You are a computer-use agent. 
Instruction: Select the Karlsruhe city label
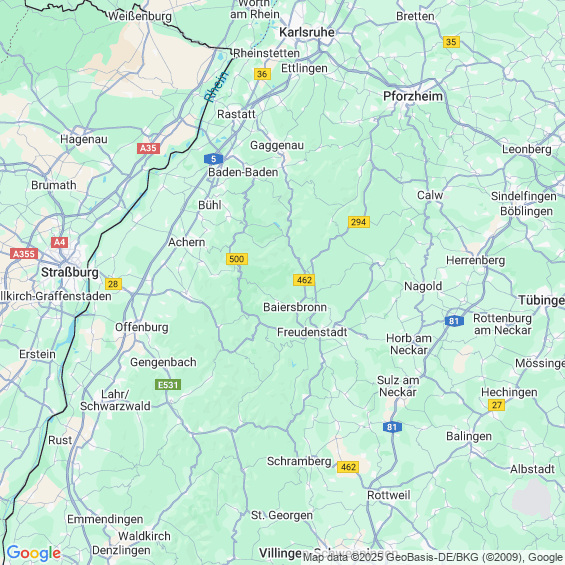click(x=307, y=32)
